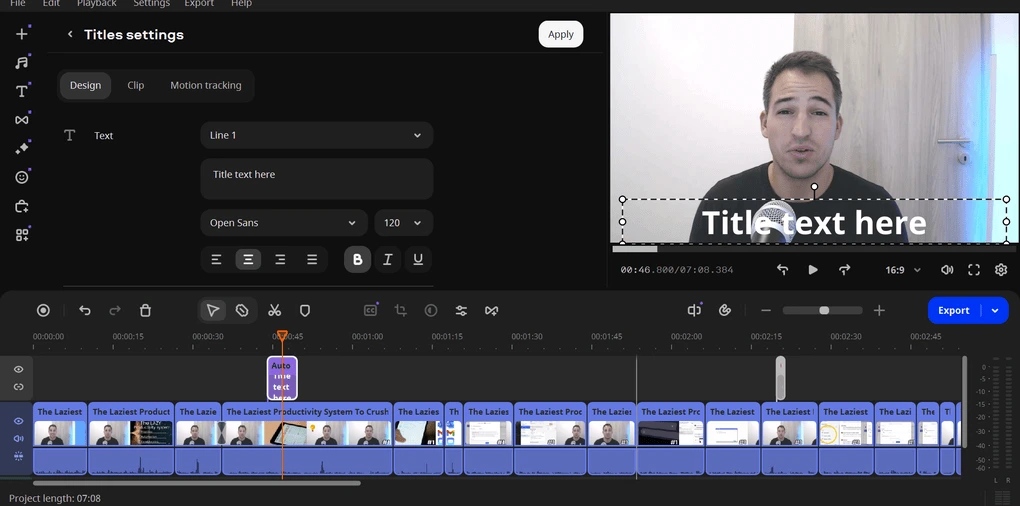Open the Settings menu

[152, 3]
